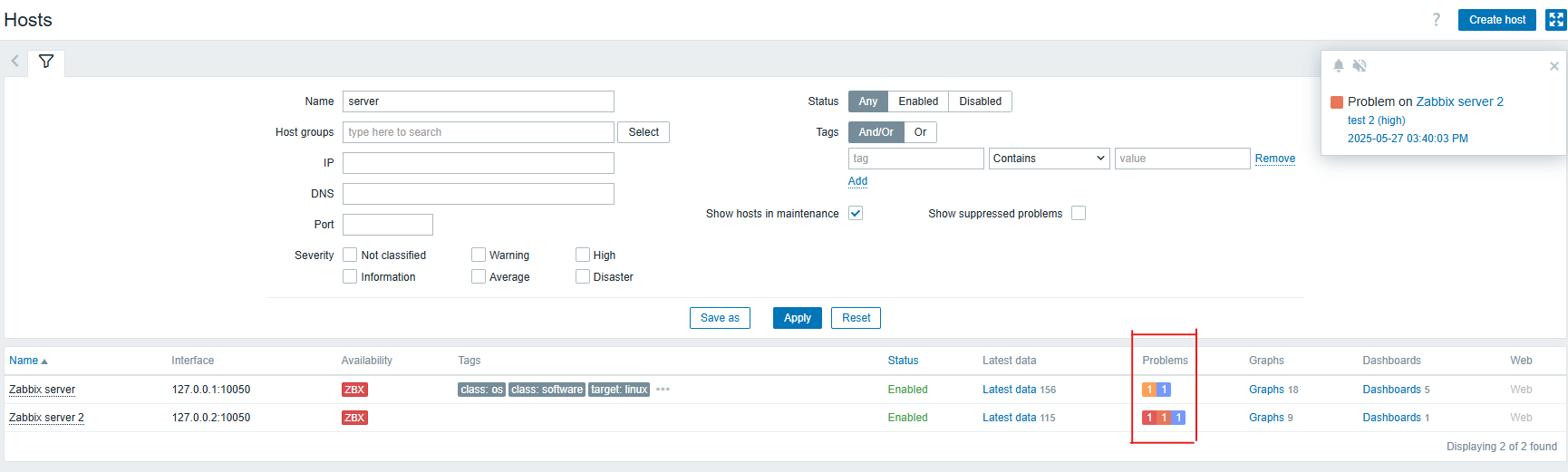Open Zabbix server host link
This screenshot has width=1568, height=472.
coord(43,390)
